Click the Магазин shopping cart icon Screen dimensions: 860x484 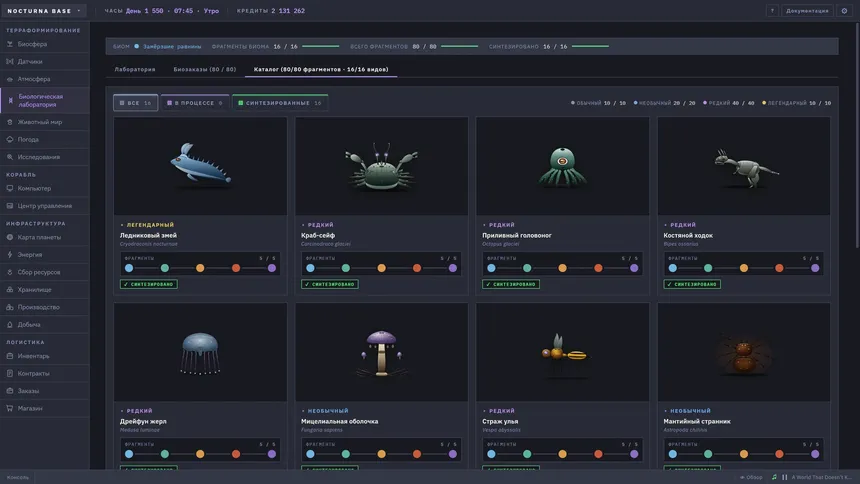pyautogui.click(x=10, y=409)
